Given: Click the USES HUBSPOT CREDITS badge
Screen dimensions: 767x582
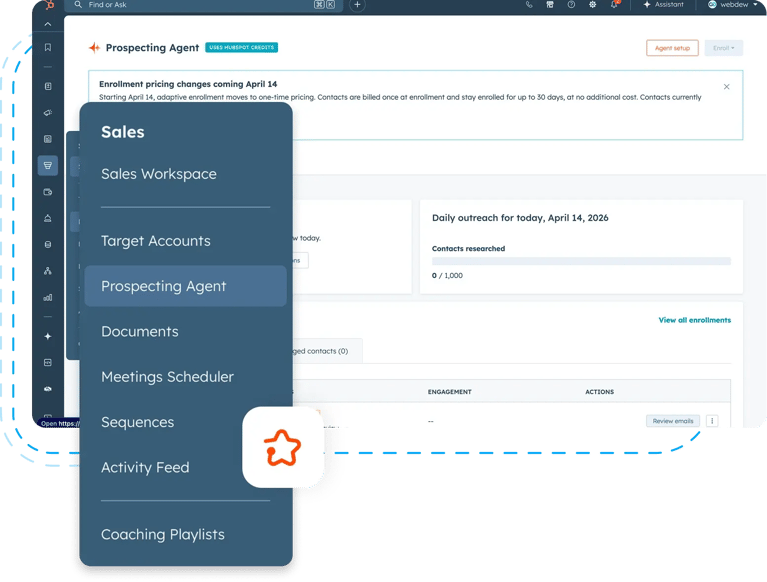Looking at the screenshot, I should pos(242,47).
